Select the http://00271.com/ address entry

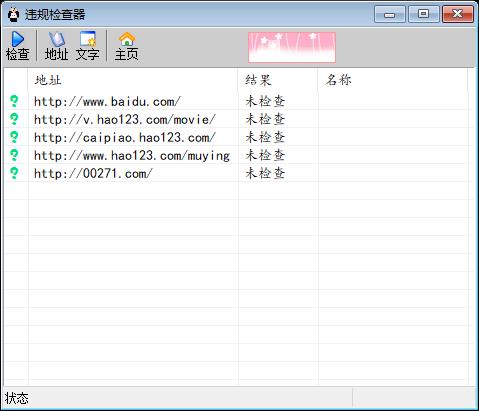(93, 173)
